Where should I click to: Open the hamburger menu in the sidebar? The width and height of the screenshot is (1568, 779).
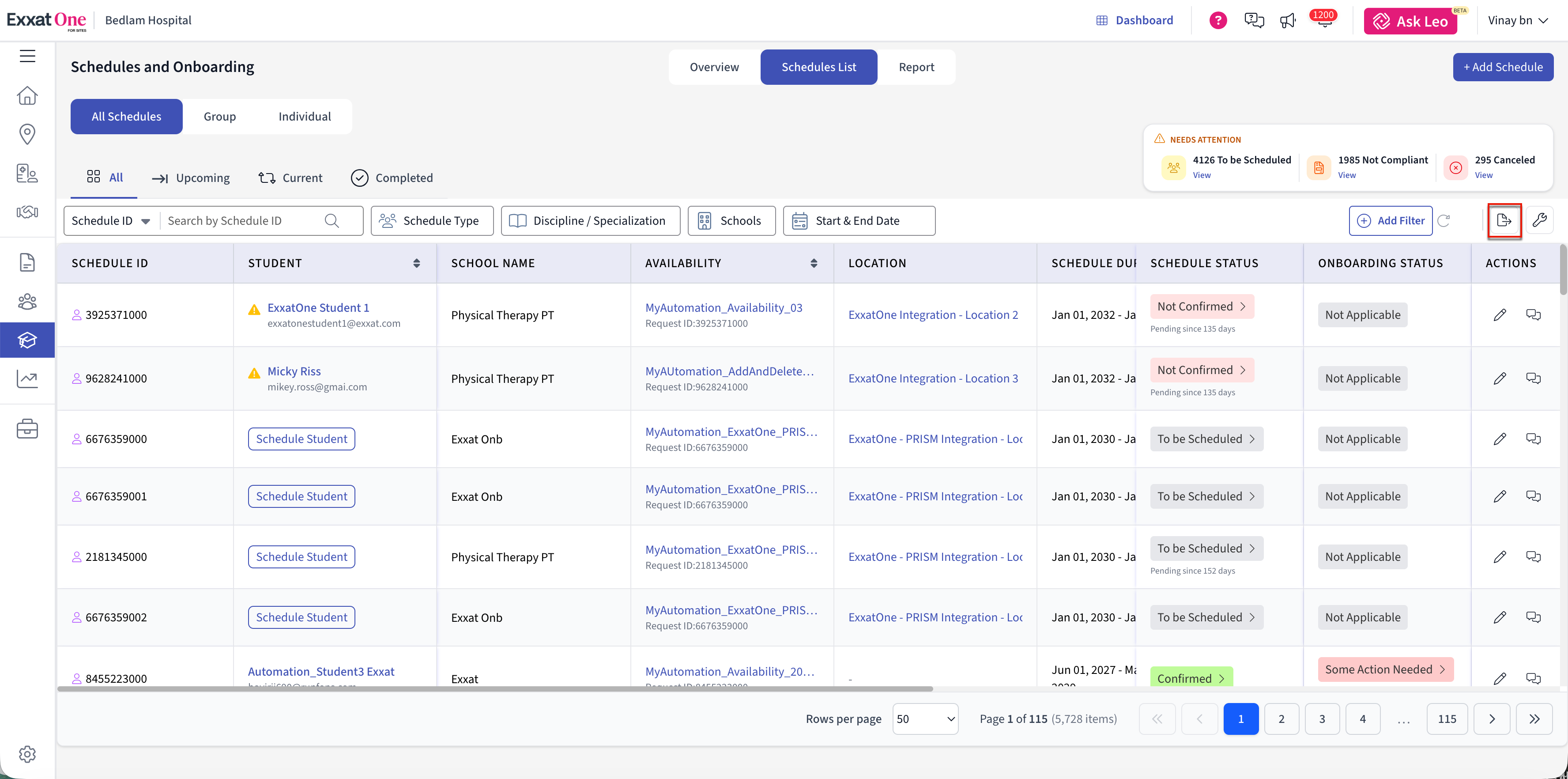pyautogui.click(x=27, y=56)
